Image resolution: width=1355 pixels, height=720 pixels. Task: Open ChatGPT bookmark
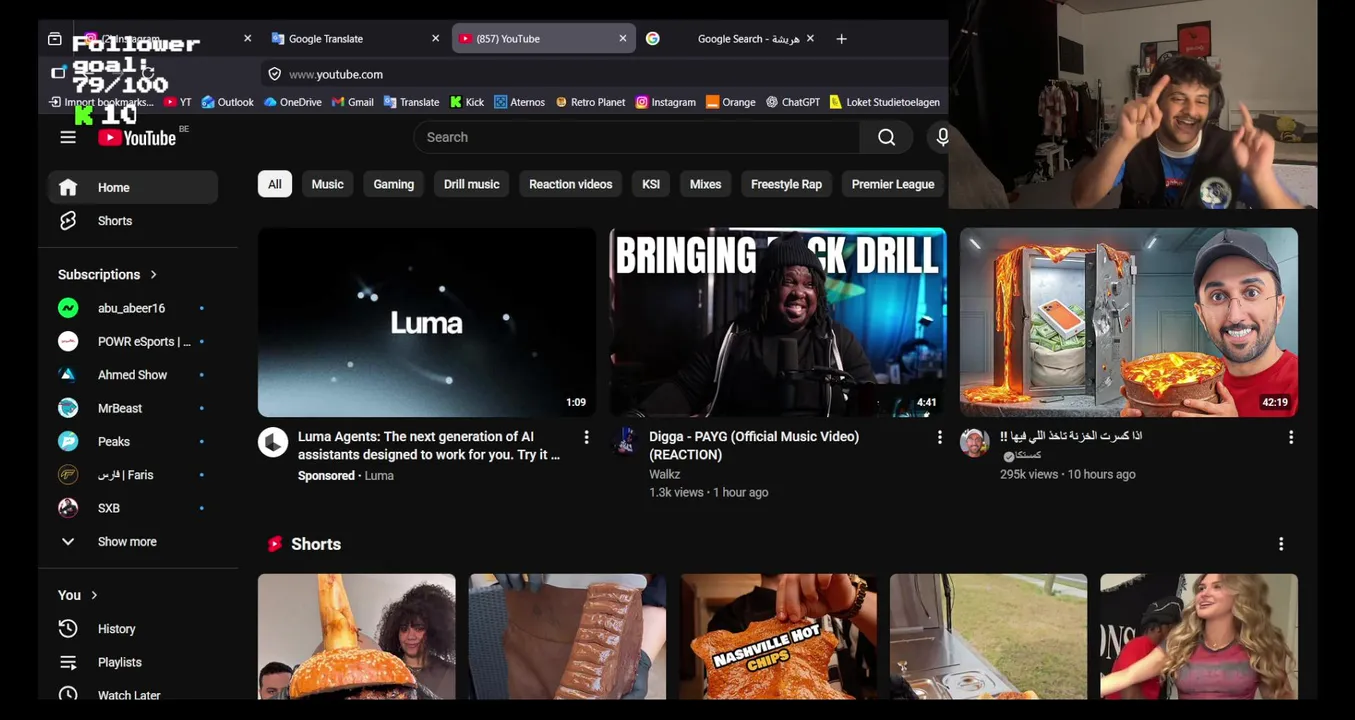click(x=793, y=102)
